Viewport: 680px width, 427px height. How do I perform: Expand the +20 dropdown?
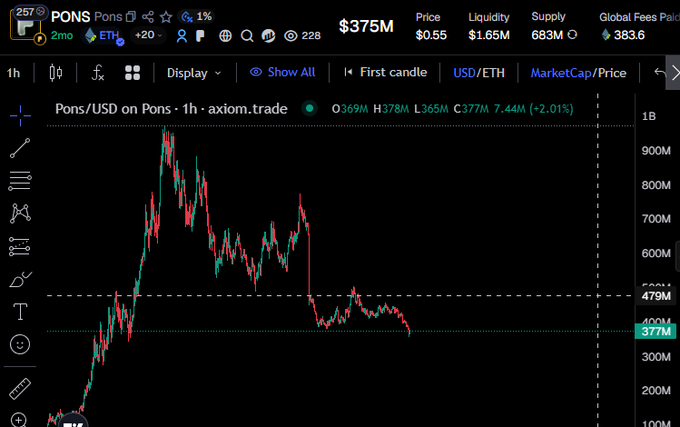point(148,35)
